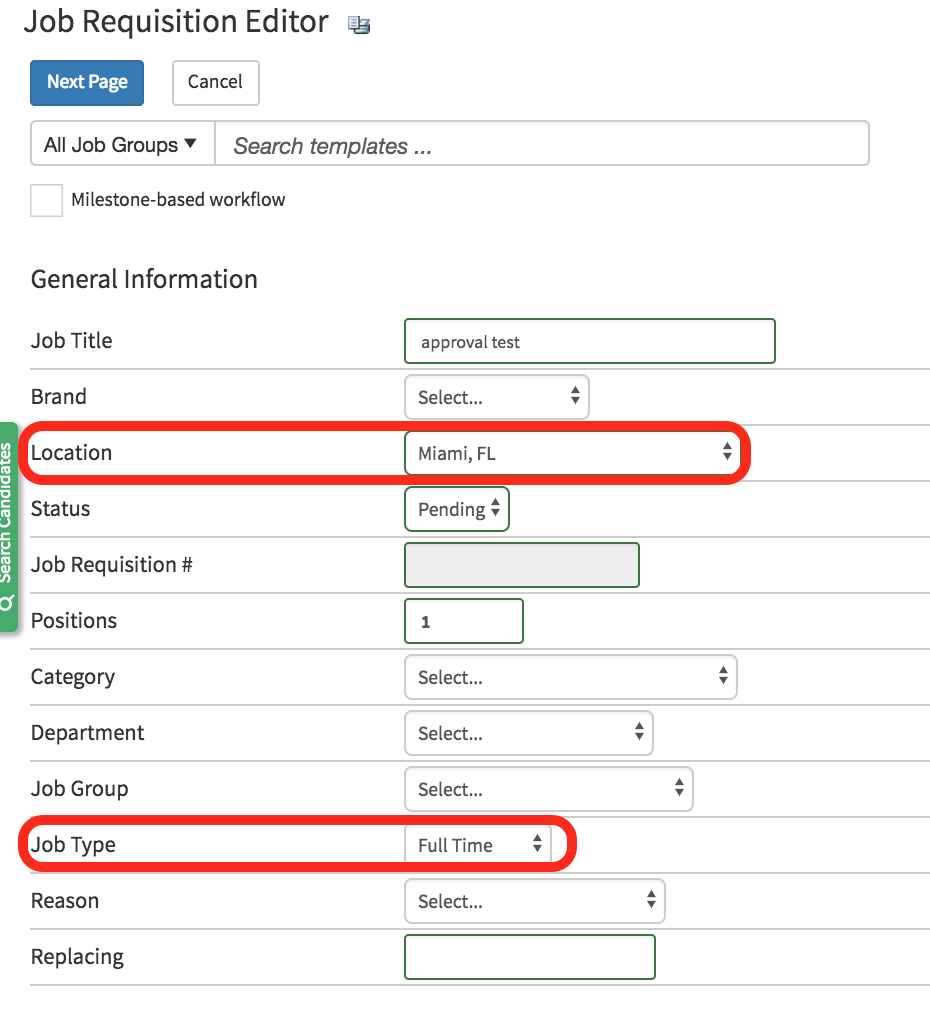930x1012 pixels.
Task: Open the Category select dropdown
Action: (x=570, y=677)
